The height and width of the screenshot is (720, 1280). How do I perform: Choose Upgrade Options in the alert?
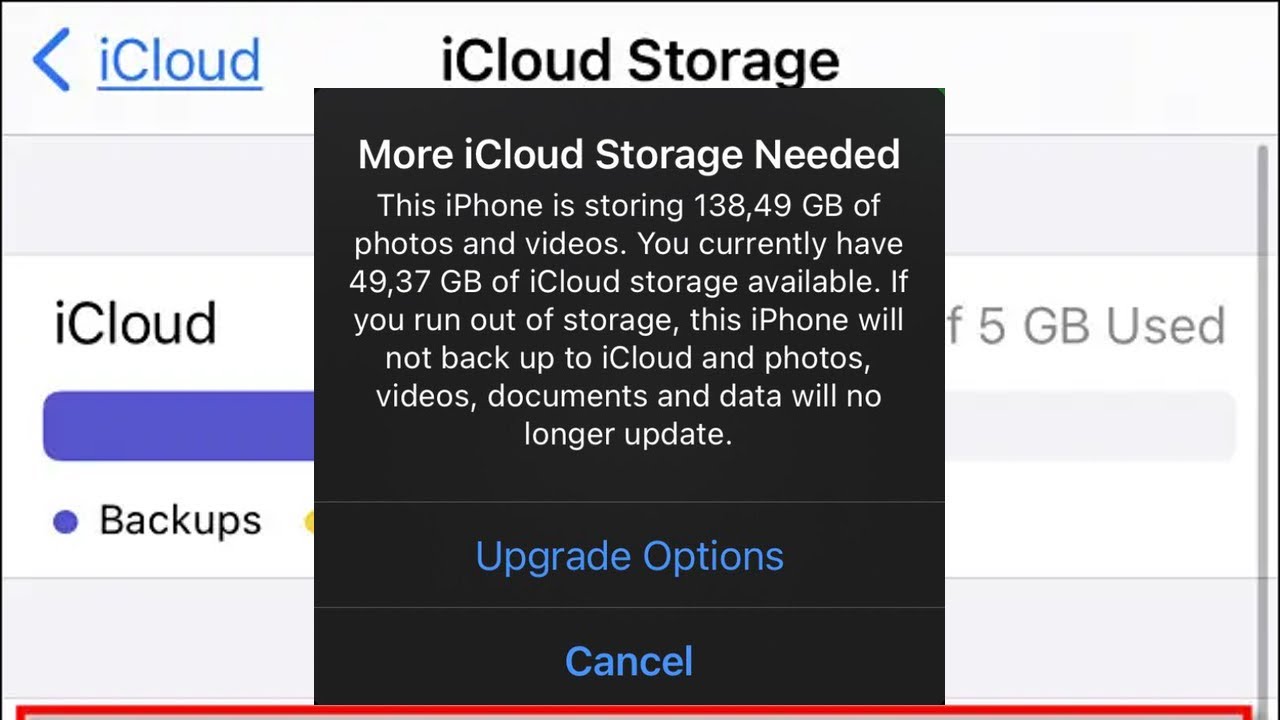629,556
